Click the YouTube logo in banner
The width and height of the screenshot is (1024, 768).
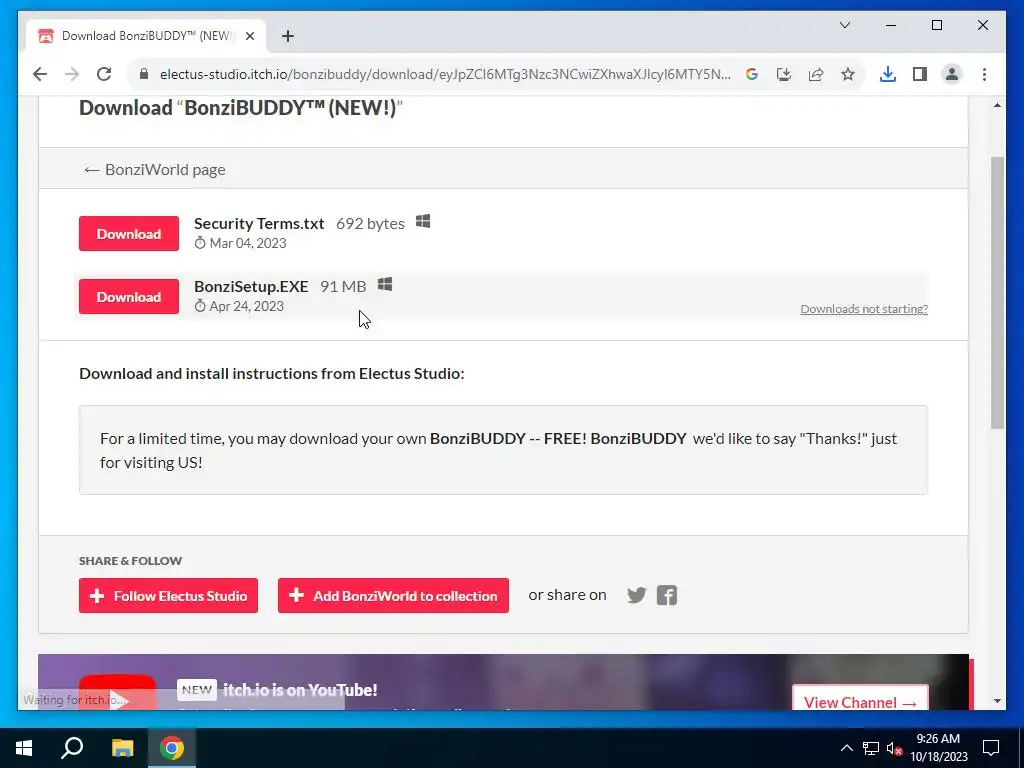pos(118,692)
